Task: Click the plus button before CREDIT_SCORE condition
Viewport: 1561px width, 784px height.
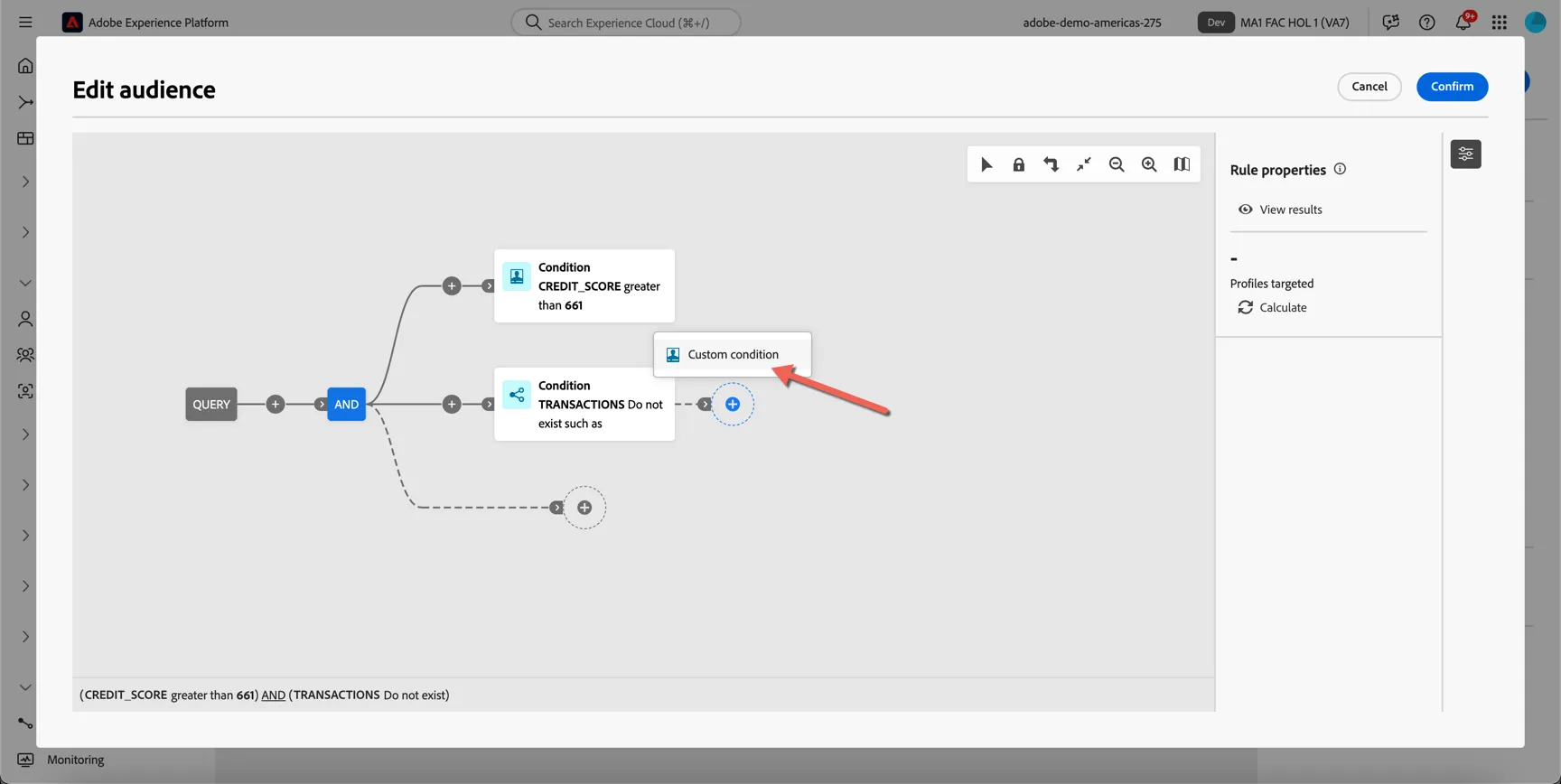Action: click(x=452, y=286)
